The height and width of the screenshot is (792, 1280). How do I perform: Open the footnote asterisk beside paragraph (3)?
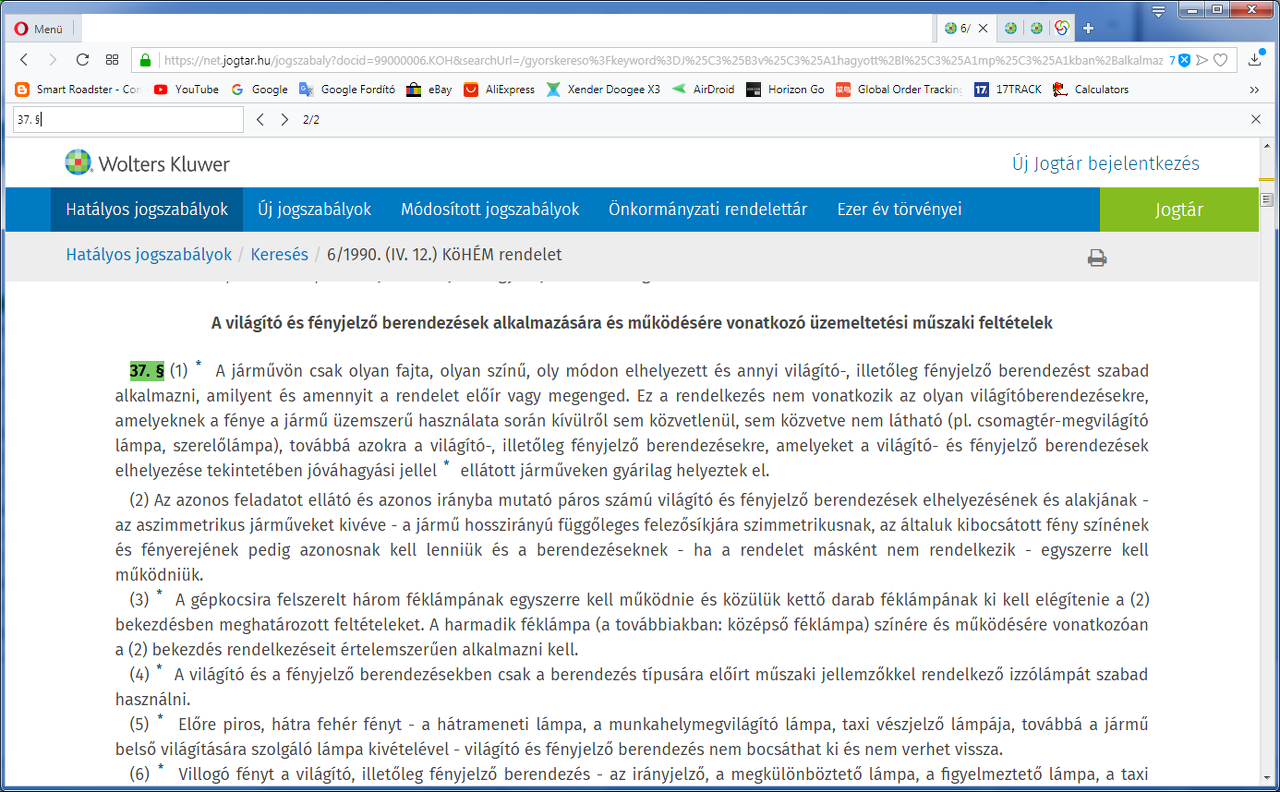[158, 594]
